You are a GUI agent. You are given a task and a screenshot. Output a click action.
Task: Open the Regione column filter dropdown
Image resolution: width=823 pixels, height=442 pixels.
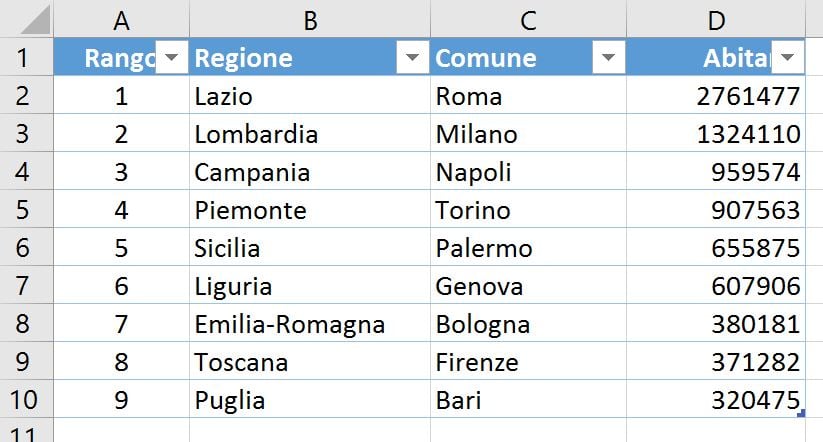(x=413, y=57)
